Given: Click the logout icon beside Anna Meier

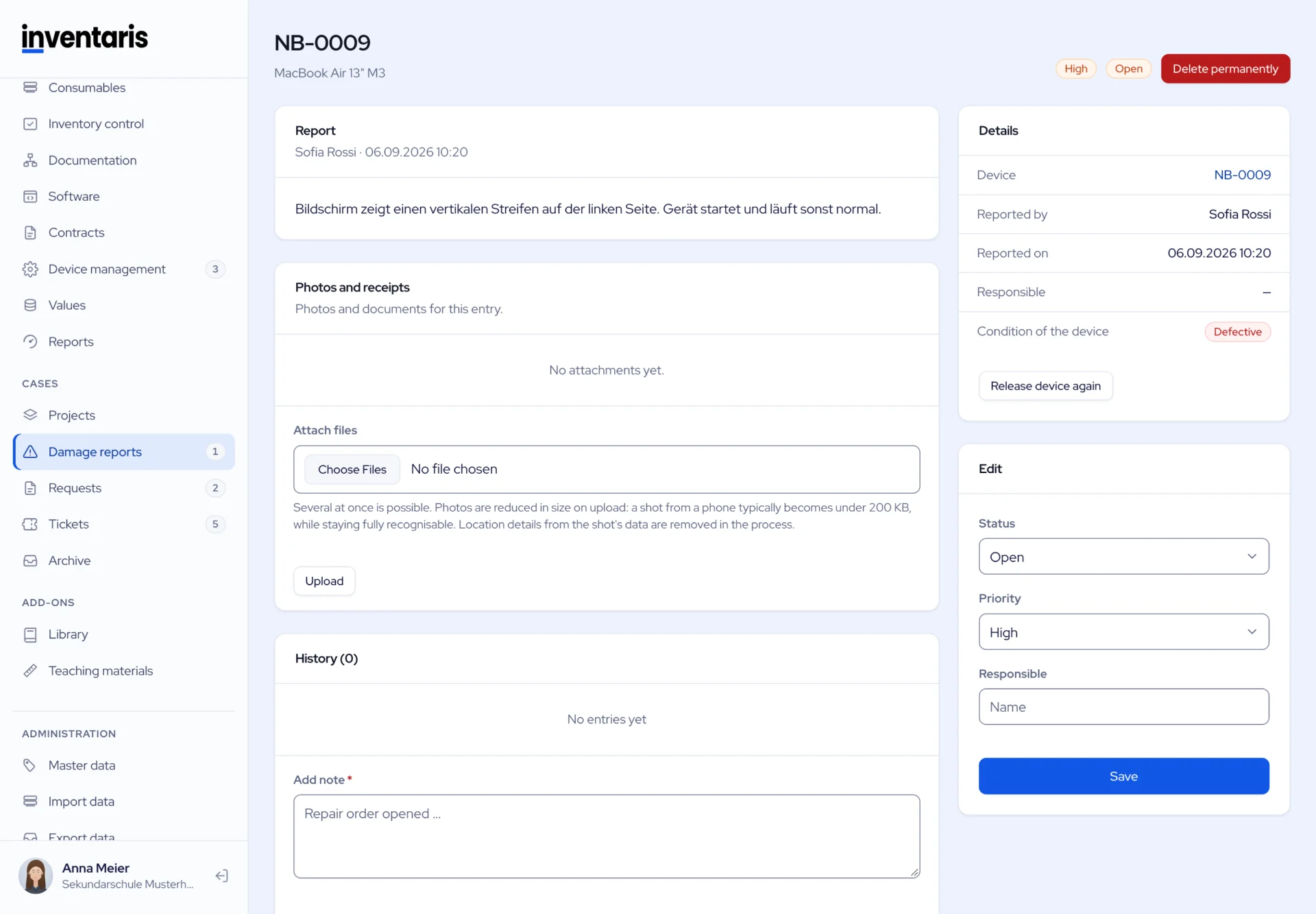Looking at the screenshot, I should 221,876.
